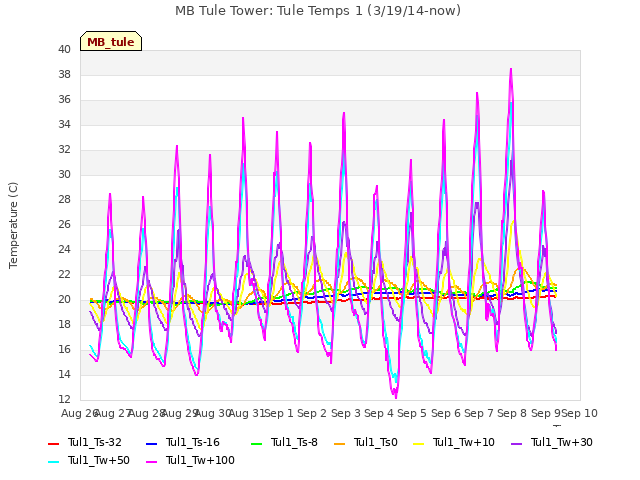Click the 34 y-axis tick label
The height and width of the screenshot is (480, 640).
64,124
